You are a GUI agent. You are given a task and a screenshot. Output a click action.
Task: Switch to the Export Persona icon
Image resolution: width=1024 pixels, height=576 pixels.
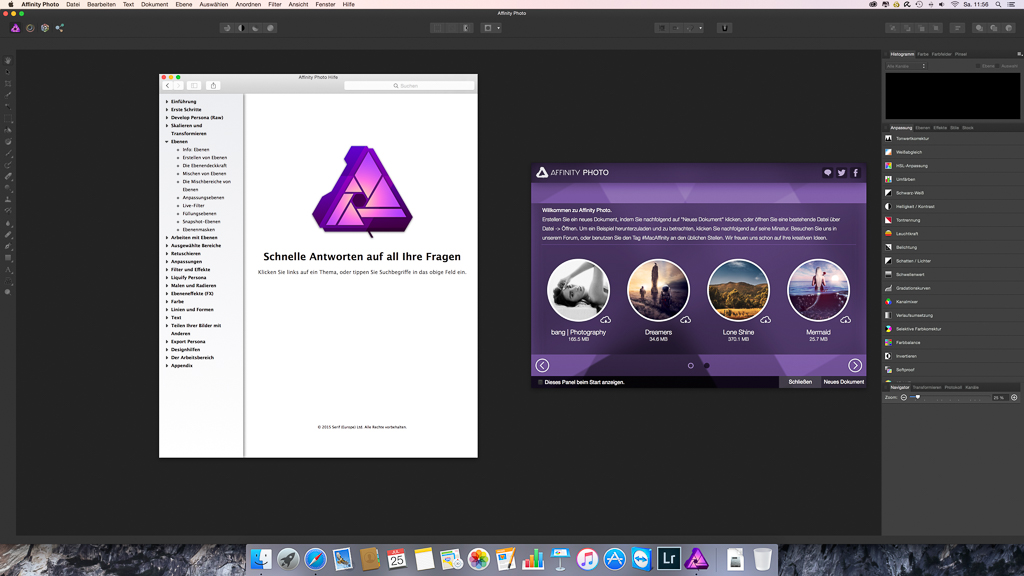59,28
